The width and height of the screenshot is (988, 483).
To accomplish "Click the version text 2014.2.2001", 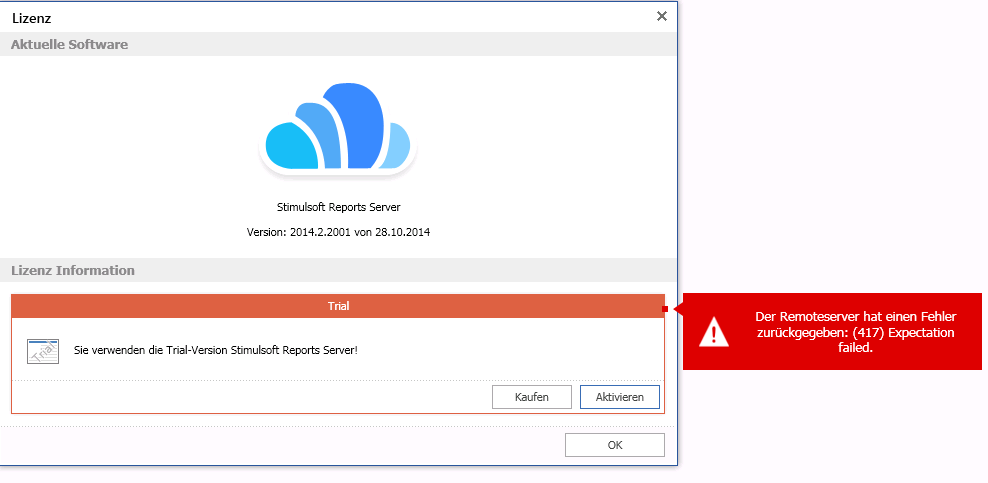I will (338, 232).
